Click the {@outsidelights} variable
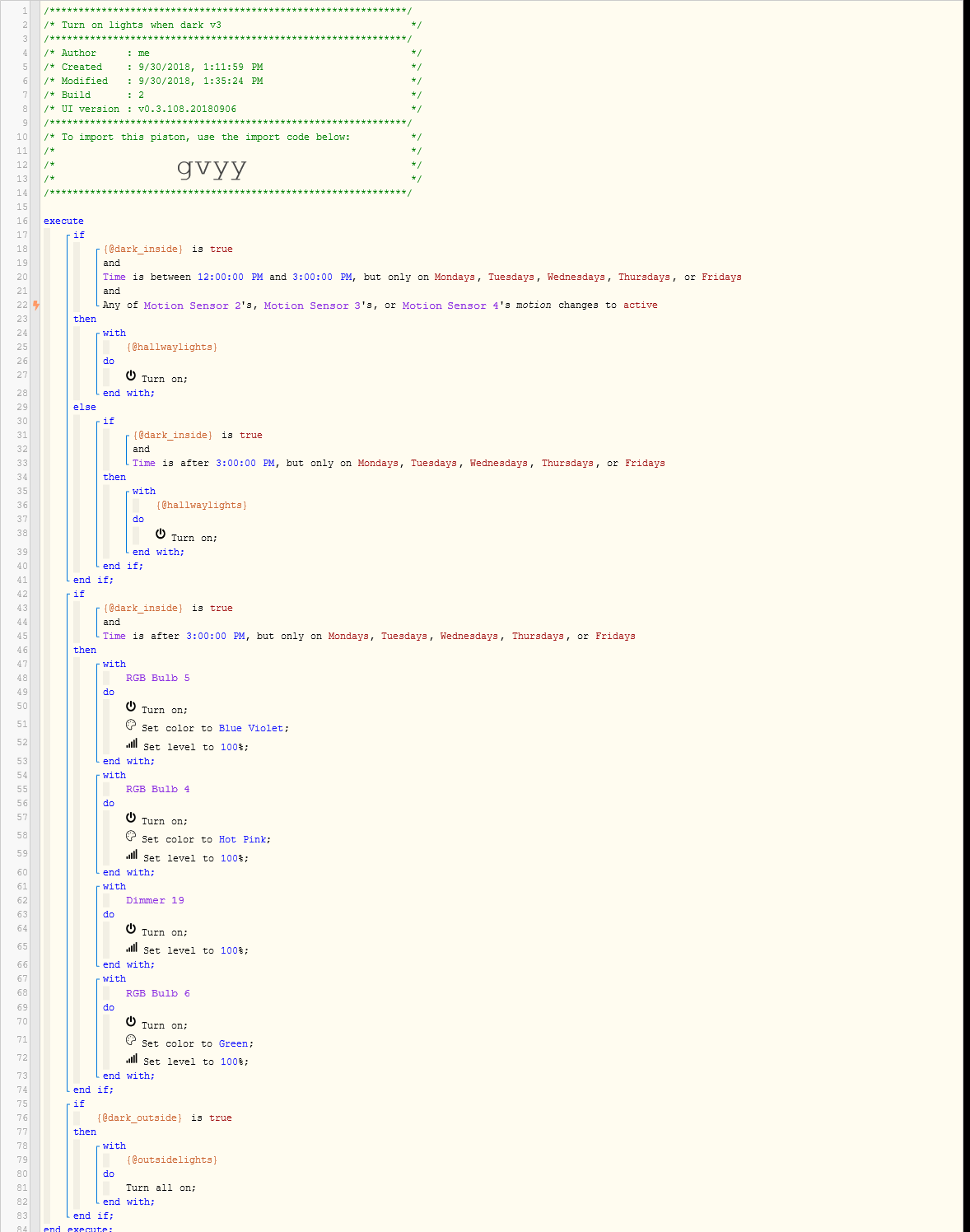970x1232 pixels. pyautogui.click(x=171, y=1160)
